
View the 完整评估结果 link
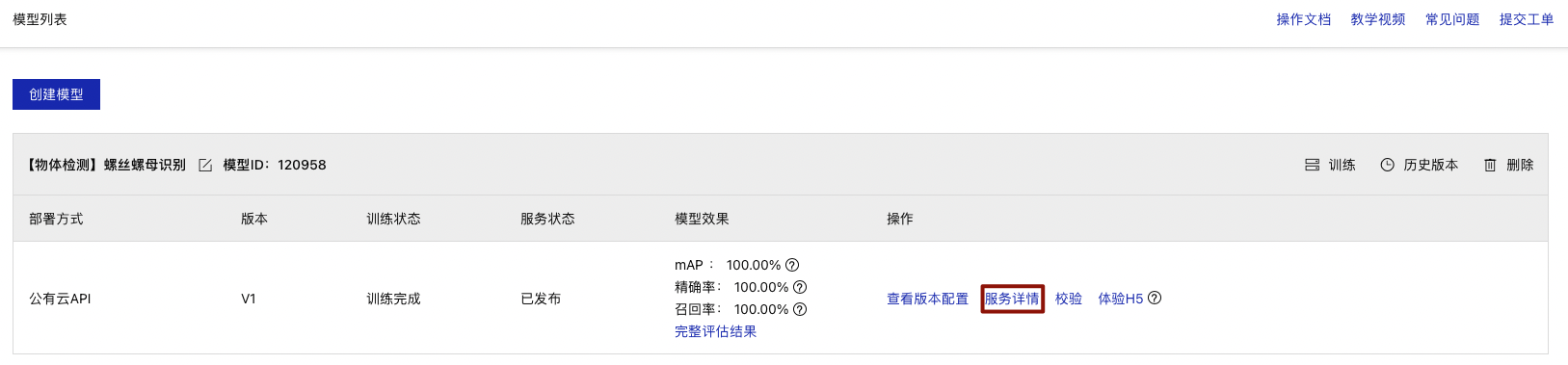pyautogui.click(x=715, y=331)
